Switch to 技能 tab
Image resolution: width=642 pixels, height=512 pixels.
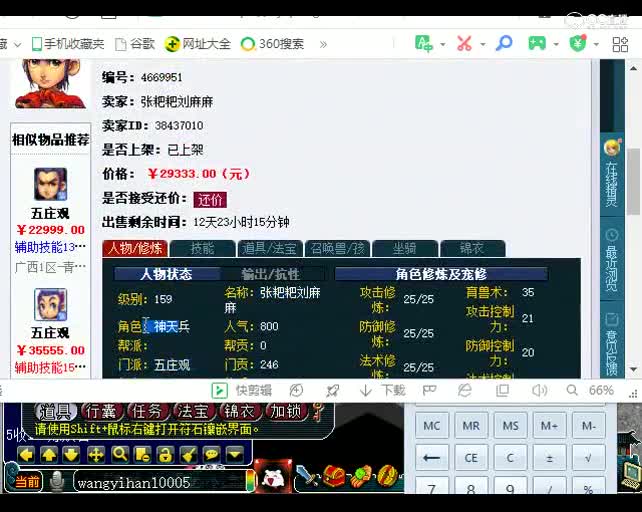click(202, 249)
